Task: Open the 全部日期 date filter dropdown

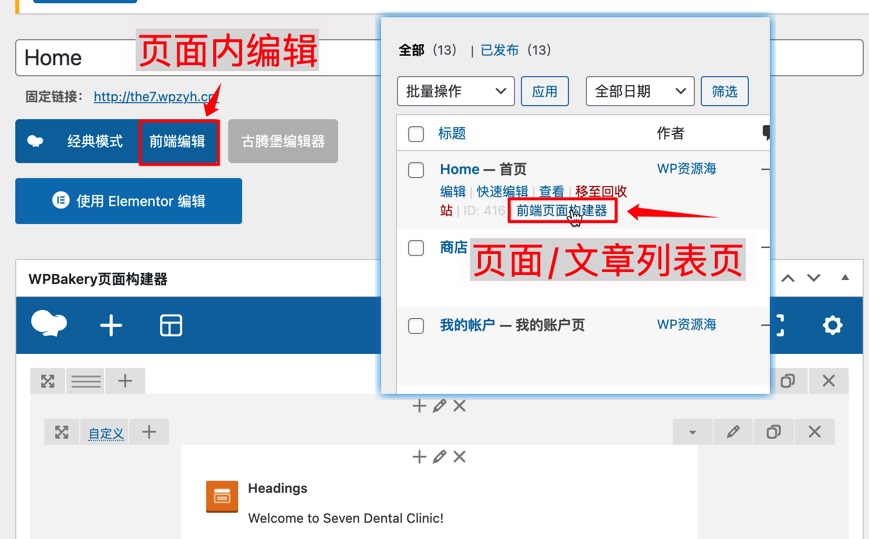Action: click(x=640, y=91)
